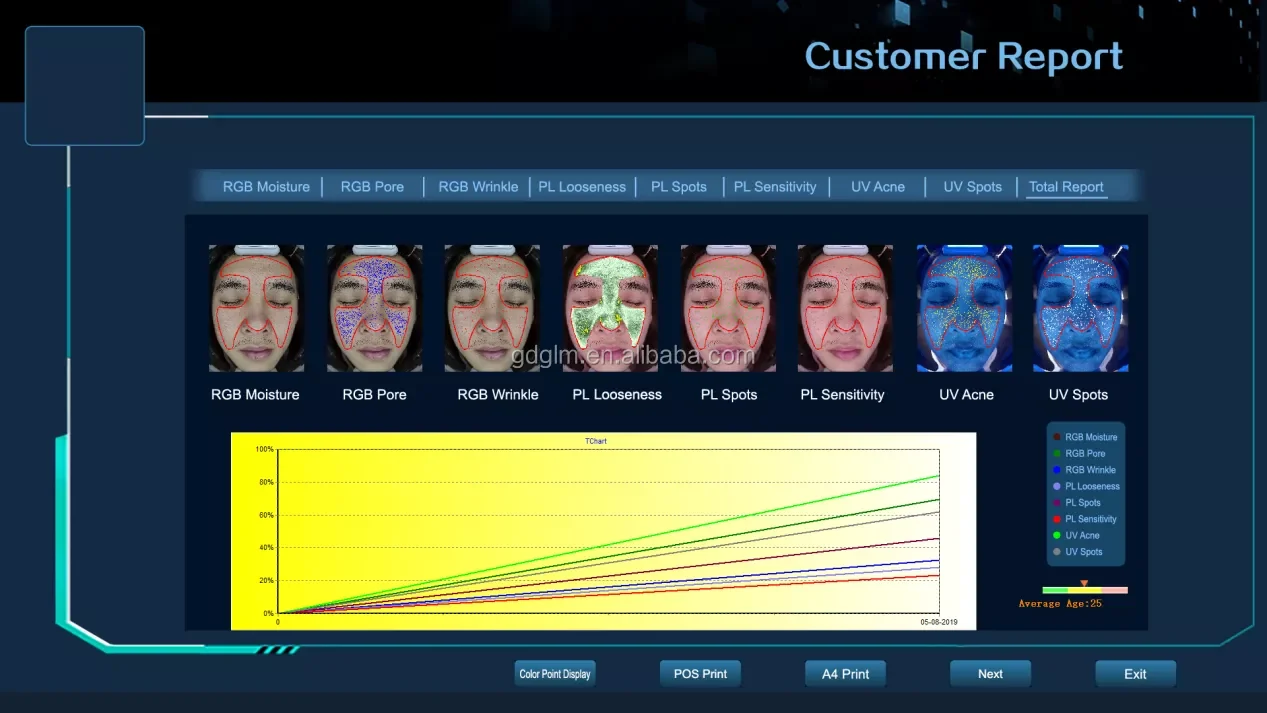This screenshot has width=1267, height=713.
Task: View the PL Spots face image
Action: coord(728,307)
